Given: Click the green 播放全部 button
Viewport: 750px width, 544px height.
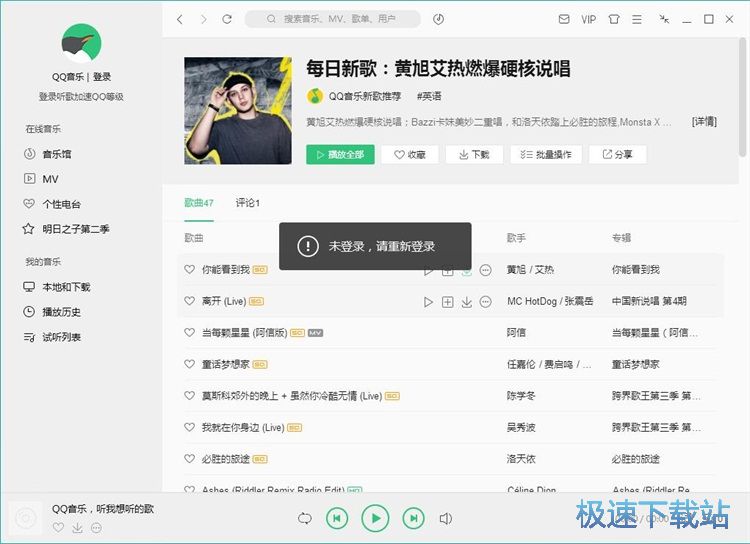Looking at the screenshot, I should 340,155.
